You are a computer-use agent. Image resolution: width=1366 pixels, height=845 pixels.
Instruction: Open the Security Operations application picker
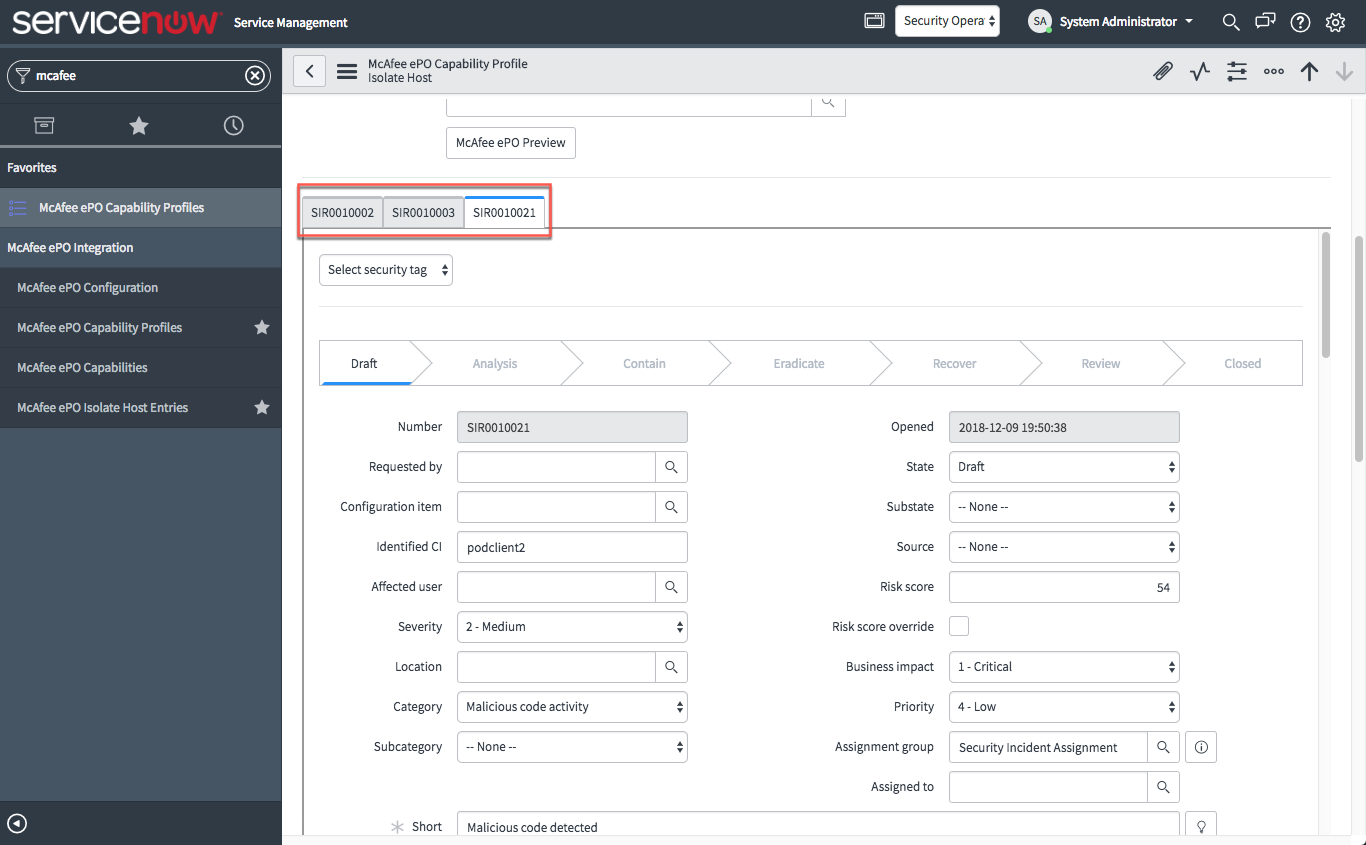pos(947,21)
